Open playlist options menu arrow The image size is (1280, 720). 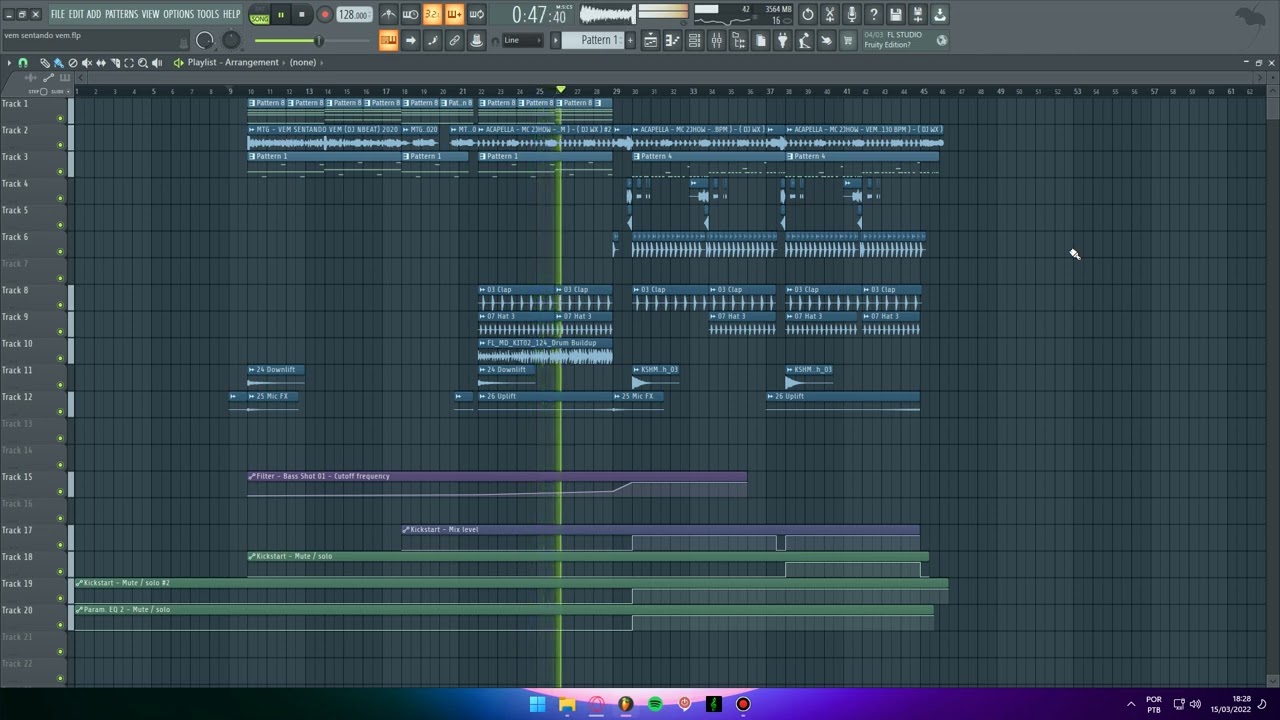(x=9, y=62)
